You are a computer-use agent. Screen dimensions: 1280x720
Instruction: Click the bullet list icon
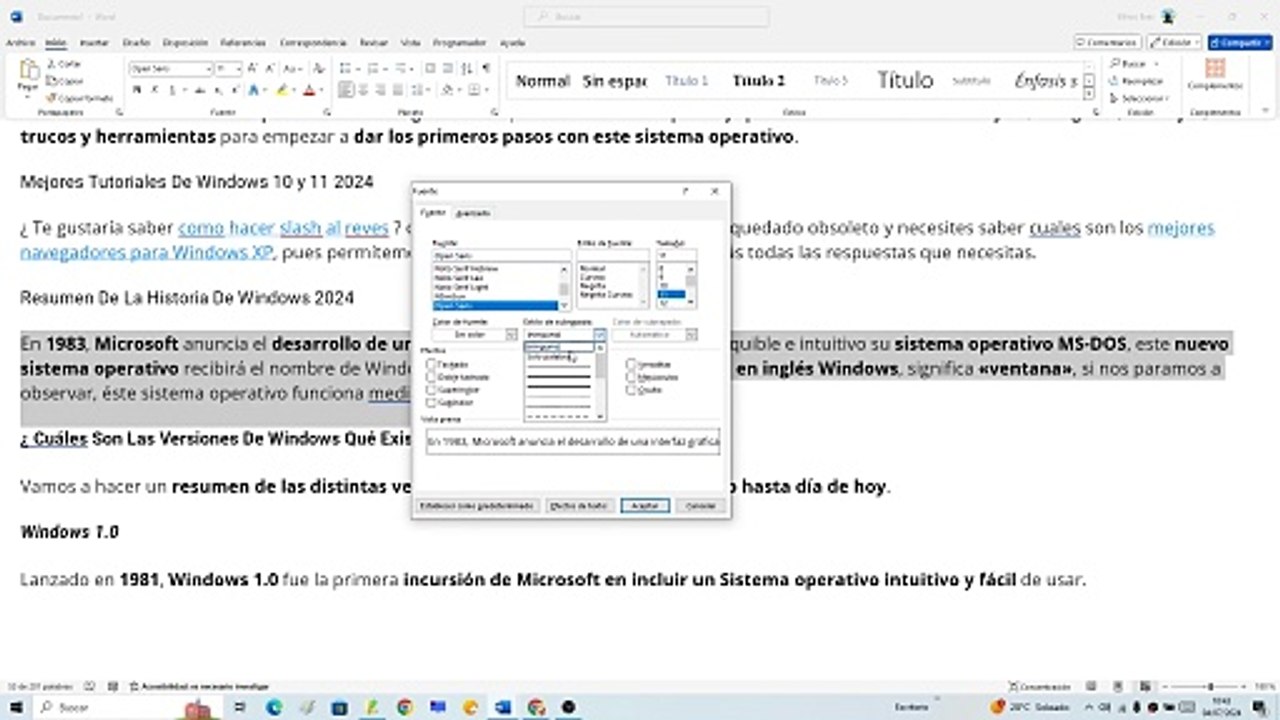347,68
